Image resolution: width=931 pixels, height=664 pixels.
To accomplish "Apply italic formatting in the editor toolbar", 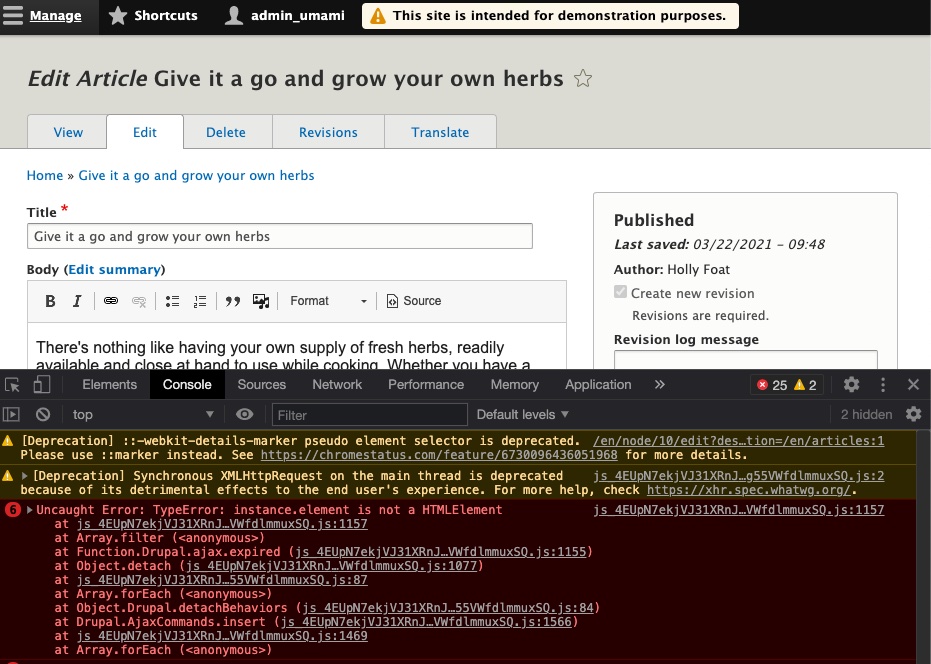I will pyautogui.click(x=77, y=301).
